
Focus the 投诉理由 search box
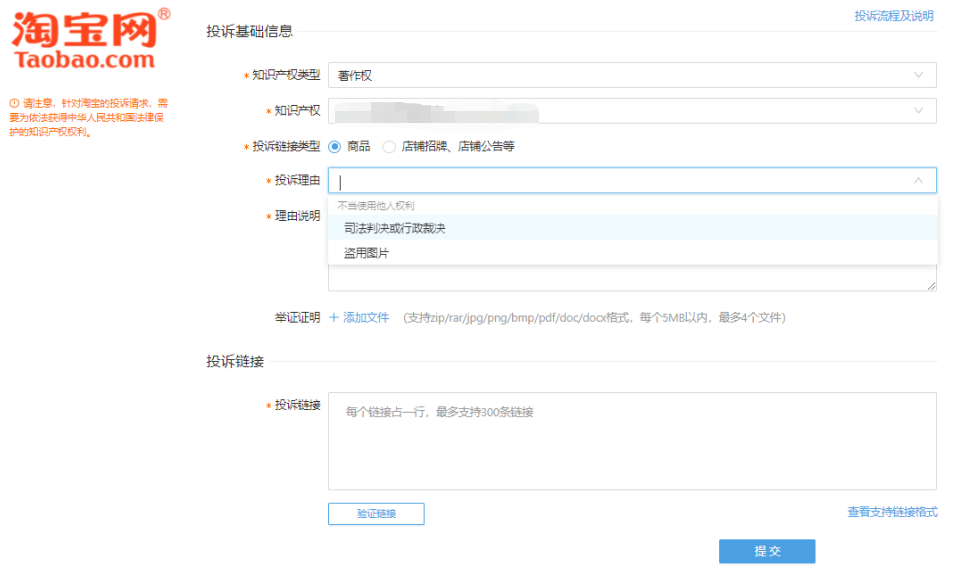click(620, 181)
